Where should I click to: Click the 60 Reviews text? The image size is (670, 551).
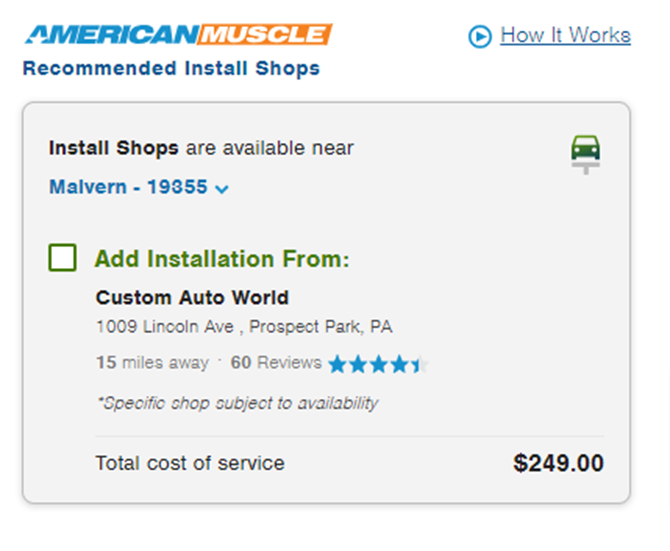click(276, 363)
